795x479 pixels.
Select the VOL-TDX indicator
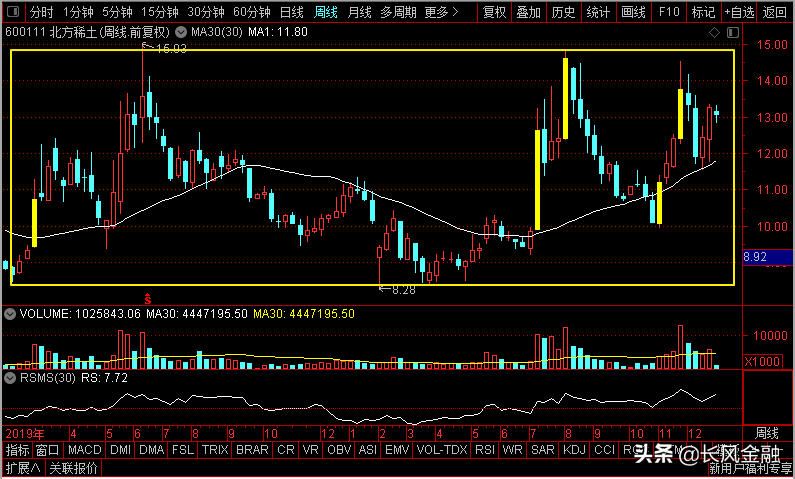[442, 450]
